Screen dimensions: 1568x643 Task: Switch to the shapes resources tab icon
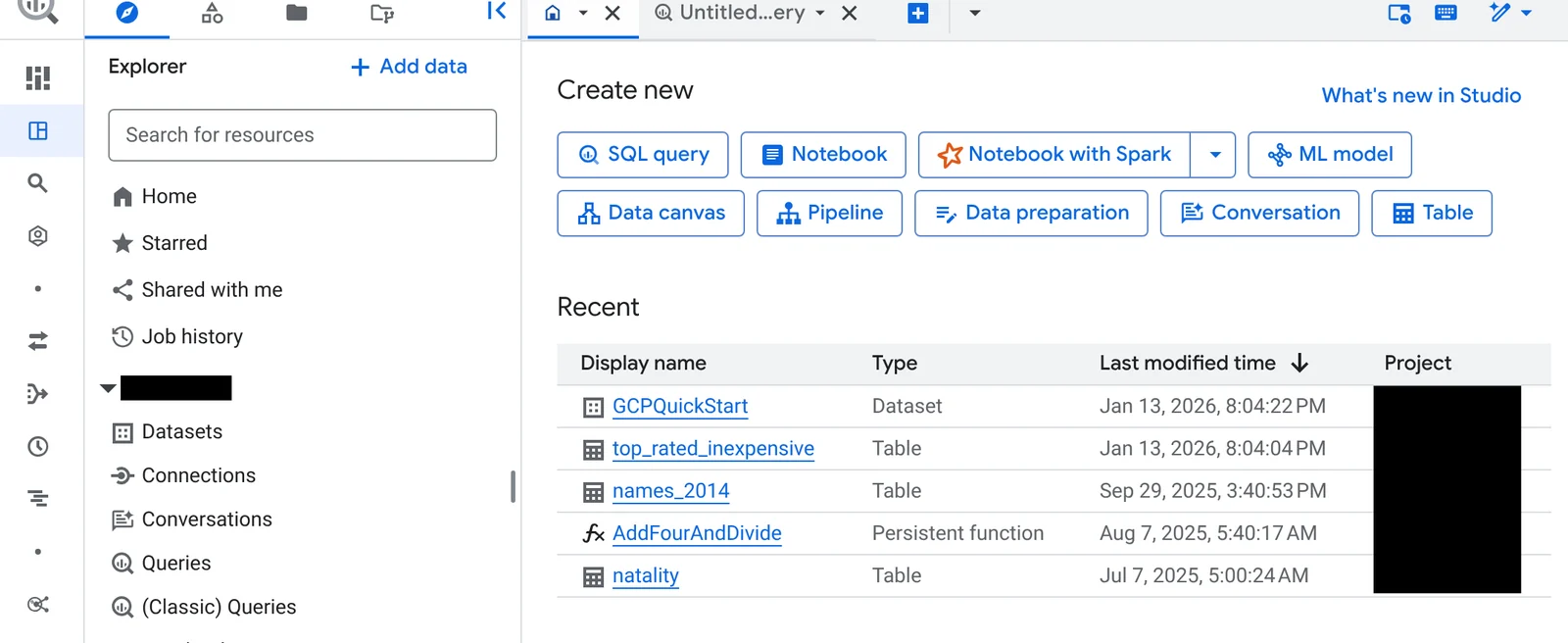[212, 13]
